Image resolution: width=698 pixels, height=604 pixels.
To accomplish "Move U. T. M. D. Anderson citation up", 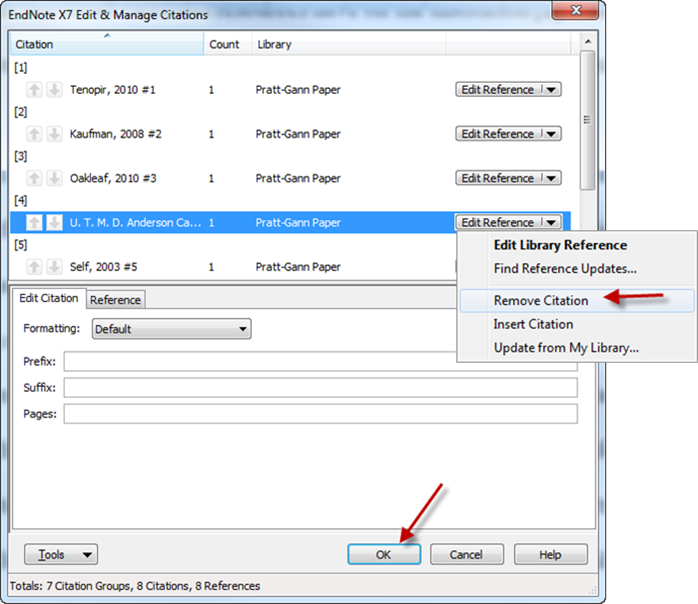I will (x=34, y=222).
